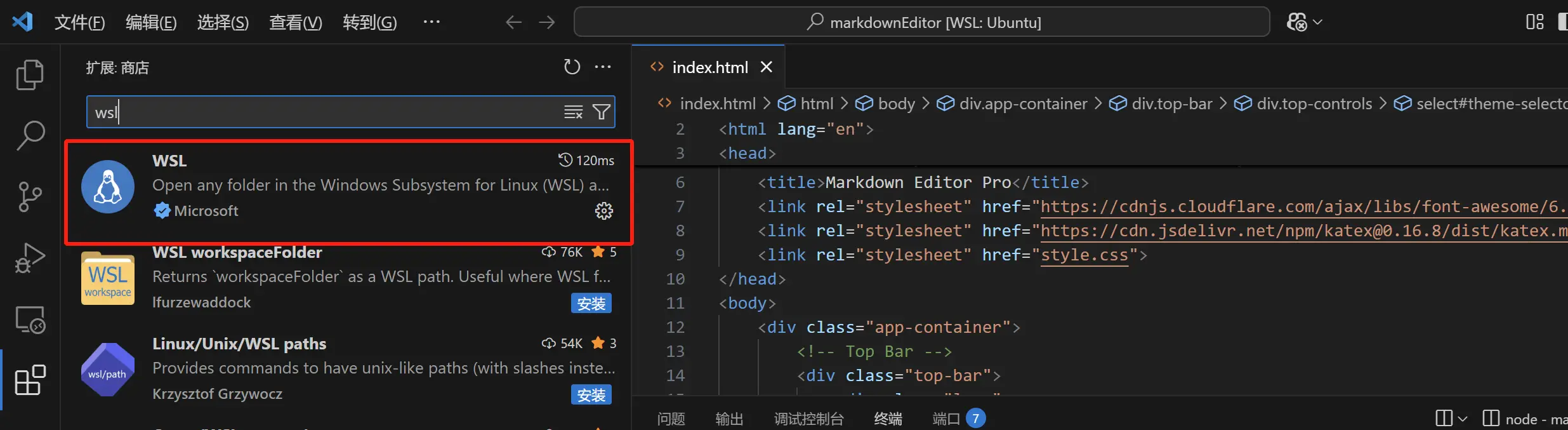Open the Source Control view
The width and height of the screenshot is (1568, 430).
click(x=30, y=197)
